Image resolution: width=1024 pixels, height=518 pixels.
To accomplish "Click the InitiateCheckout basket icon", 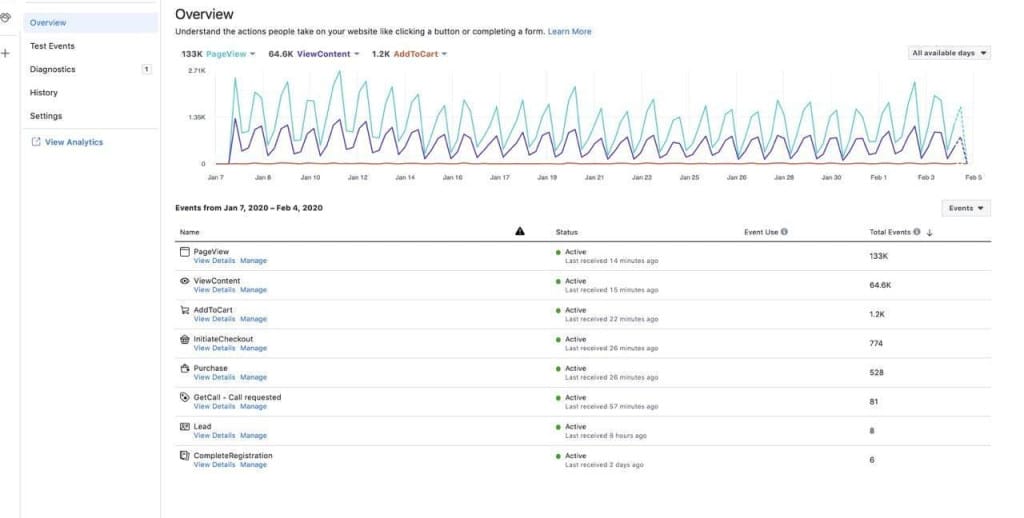I will (x=185, y=339).
